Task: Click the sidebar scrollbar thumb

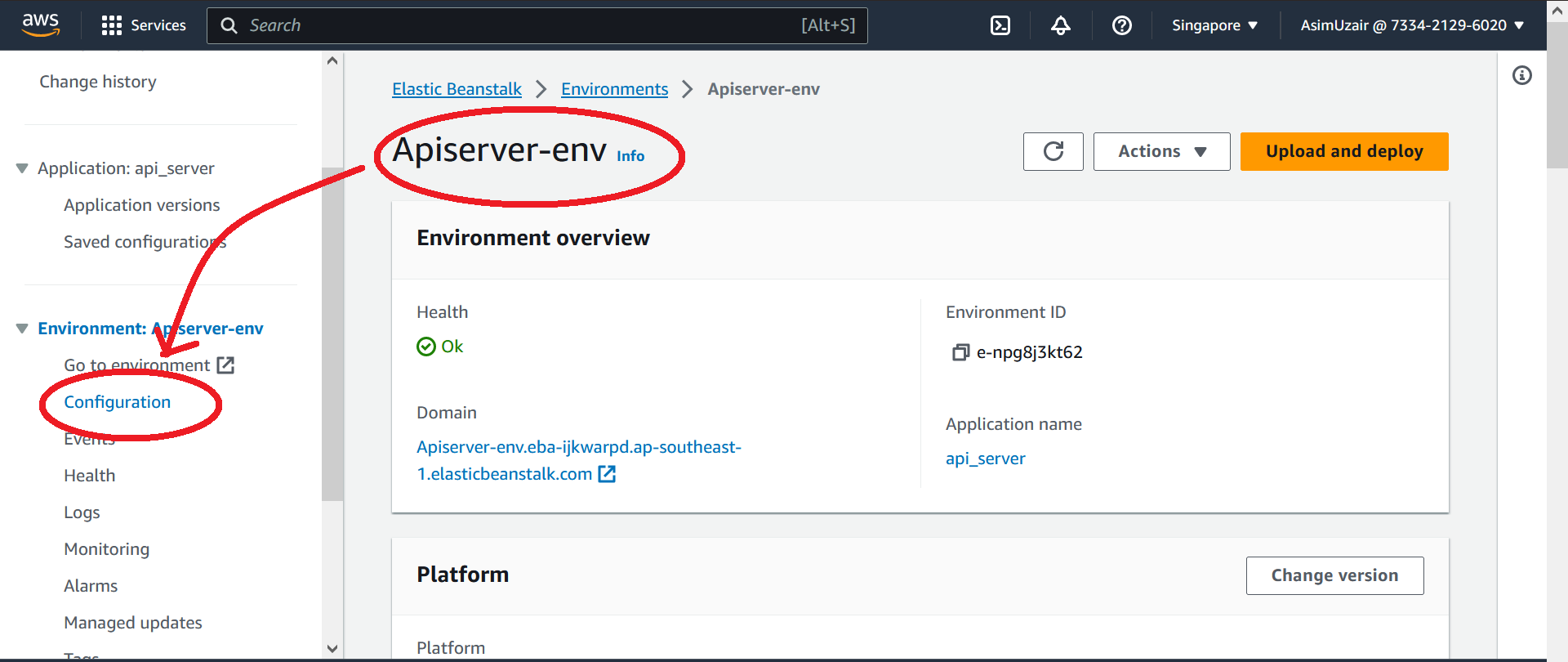Action: pyautogui.click(x=332, y=333)
